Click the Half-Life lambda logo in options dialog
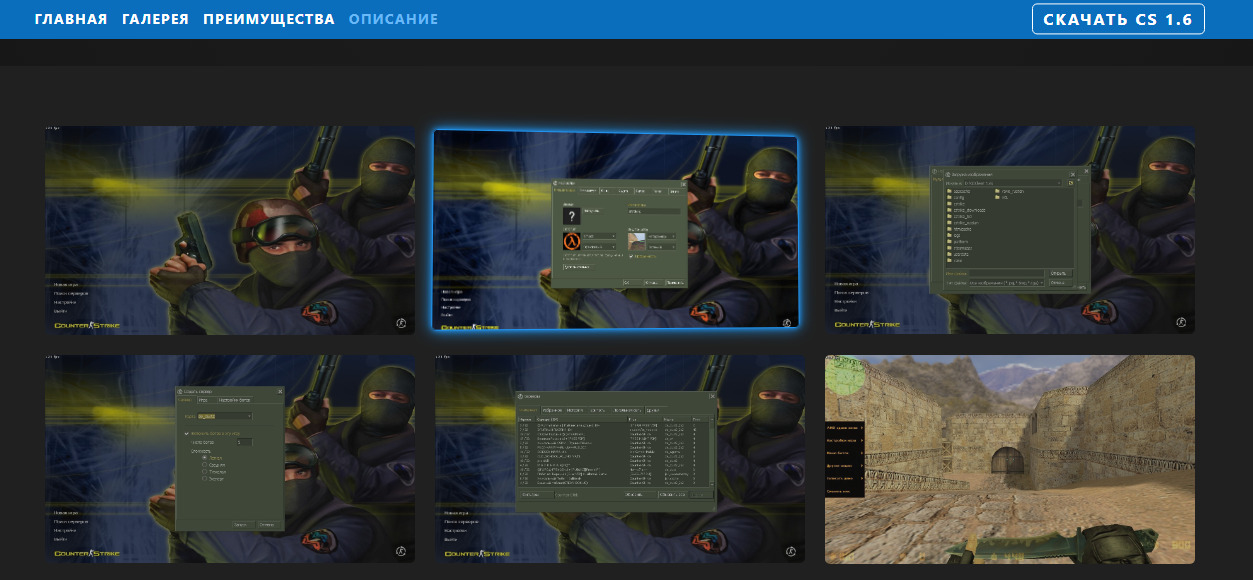Screen dimensions: 1253x580 point(571,242)
